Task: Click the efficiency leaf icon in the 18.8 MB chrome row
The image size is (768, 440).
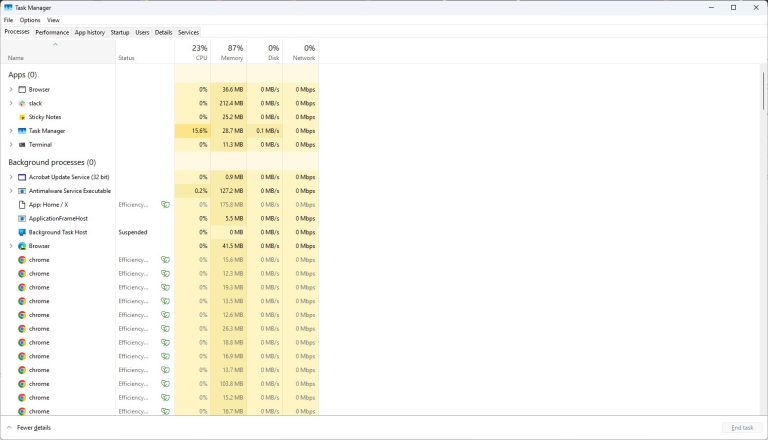Action: coord(166,342)
